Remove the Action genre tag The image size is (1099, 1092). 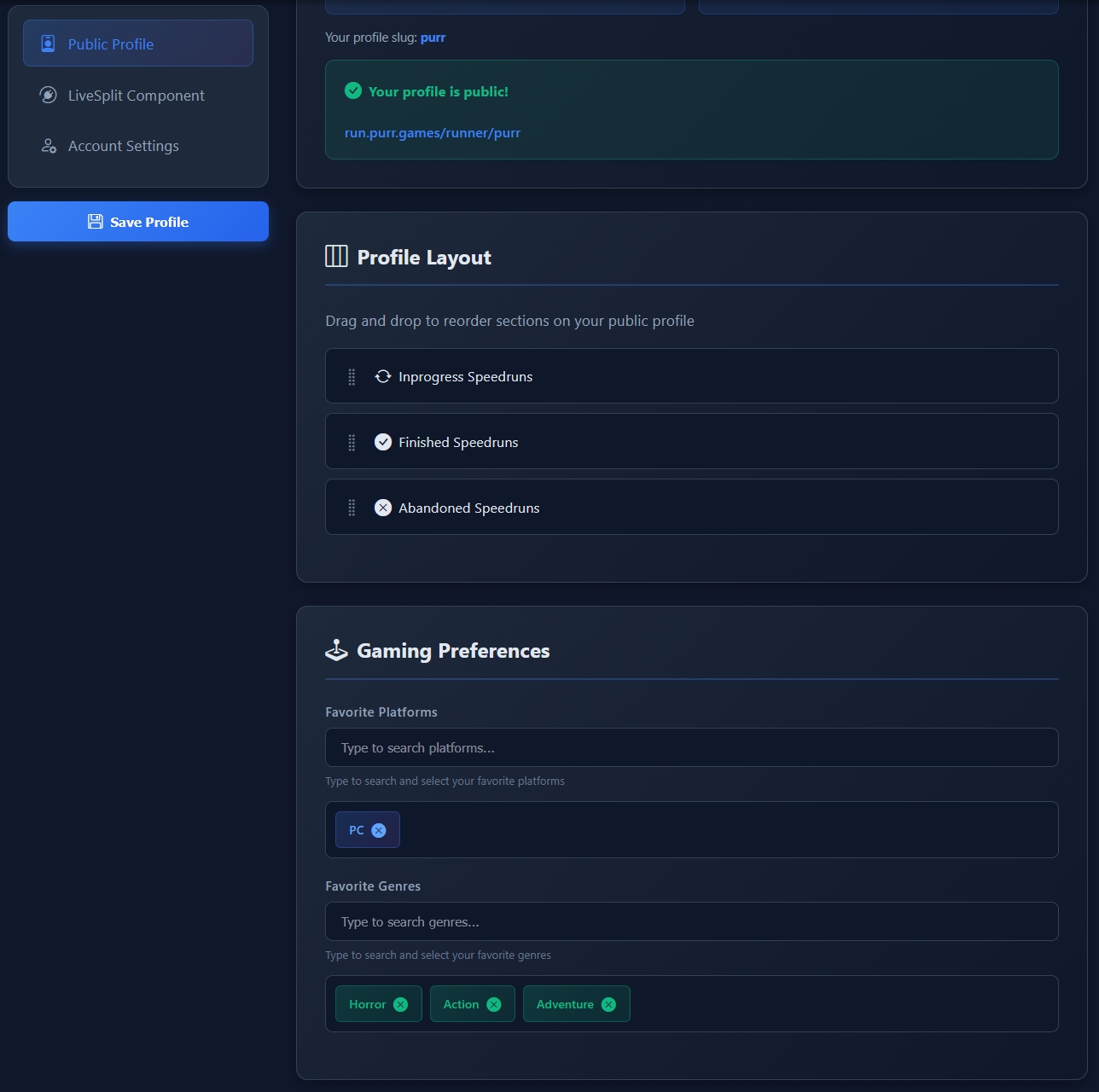point(494,1004)
